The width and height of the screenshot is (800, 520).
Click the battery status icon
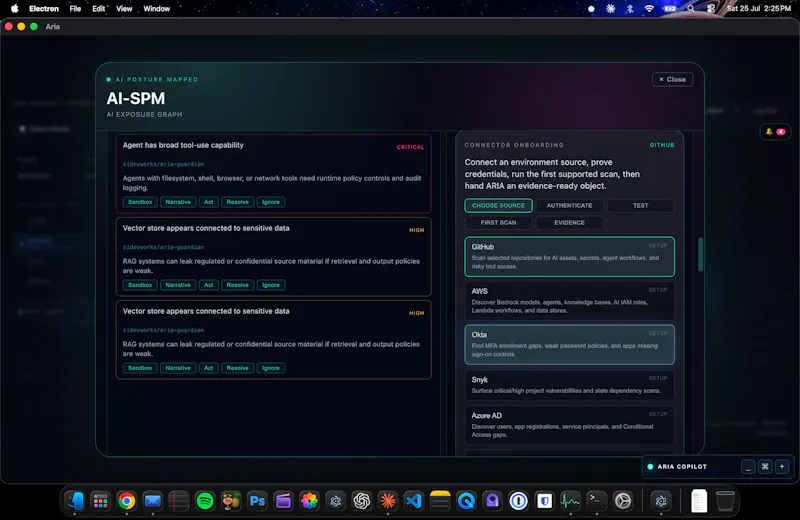pos(670,9)
